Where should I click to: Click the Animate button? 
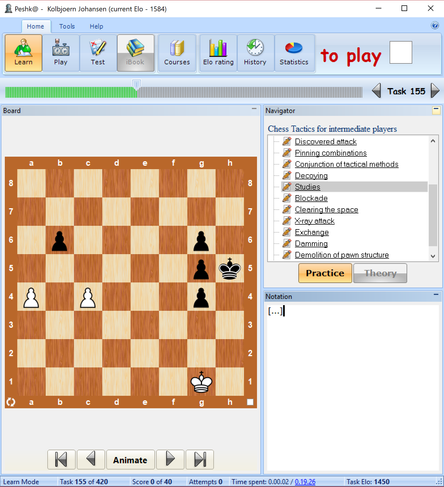pyautogui.click(x=130, y=460)
